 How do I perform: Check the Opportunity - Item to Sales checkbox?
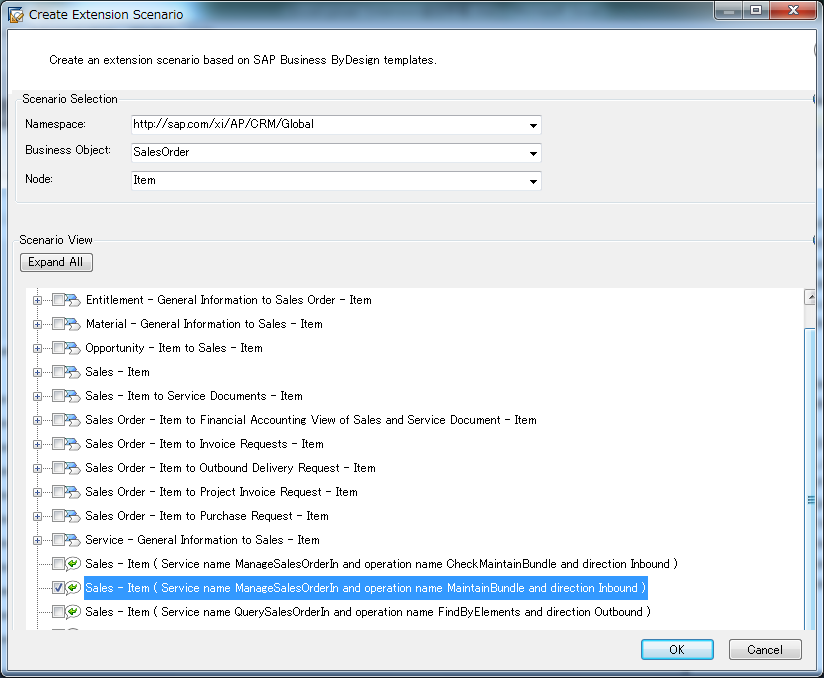point(58,348)
